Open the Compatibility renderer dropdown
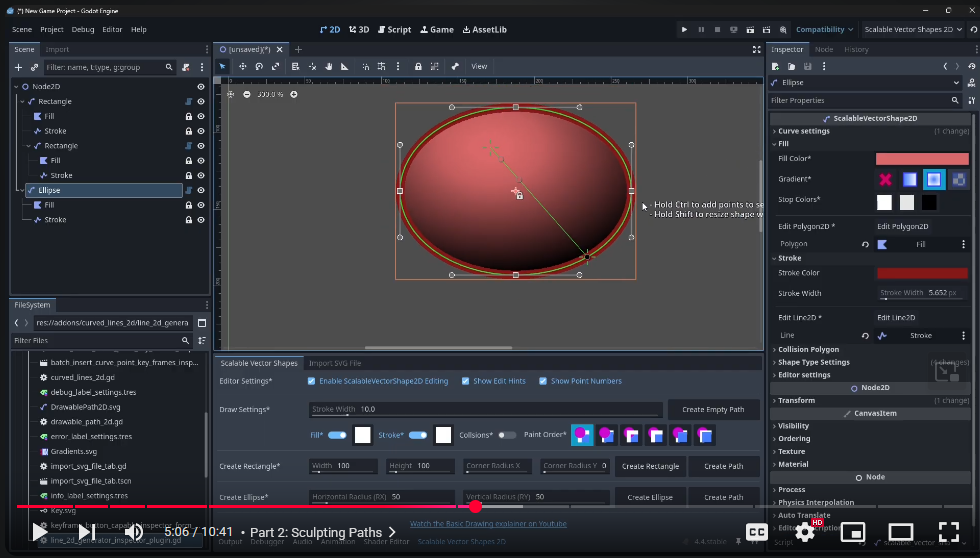980x558 pixels. click(824, 29)
